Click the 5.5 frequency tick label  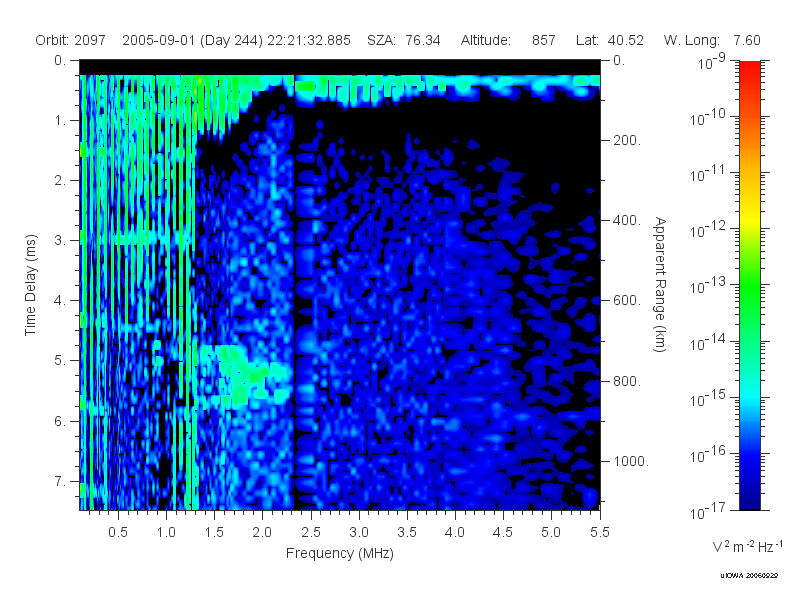coord(599,532)
